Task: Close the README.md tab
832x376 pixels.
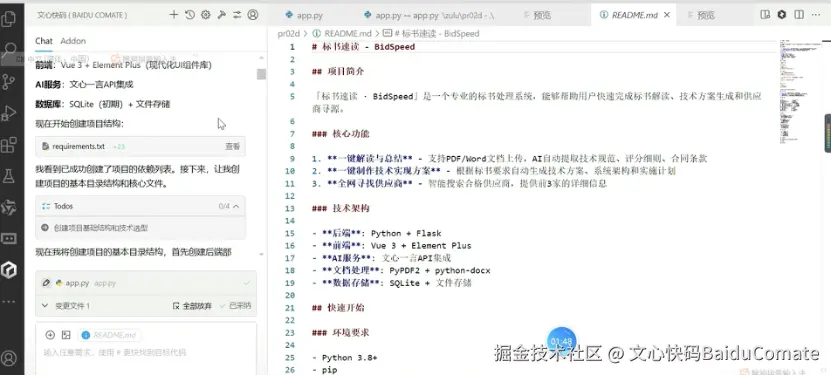Action: point(667,15)
